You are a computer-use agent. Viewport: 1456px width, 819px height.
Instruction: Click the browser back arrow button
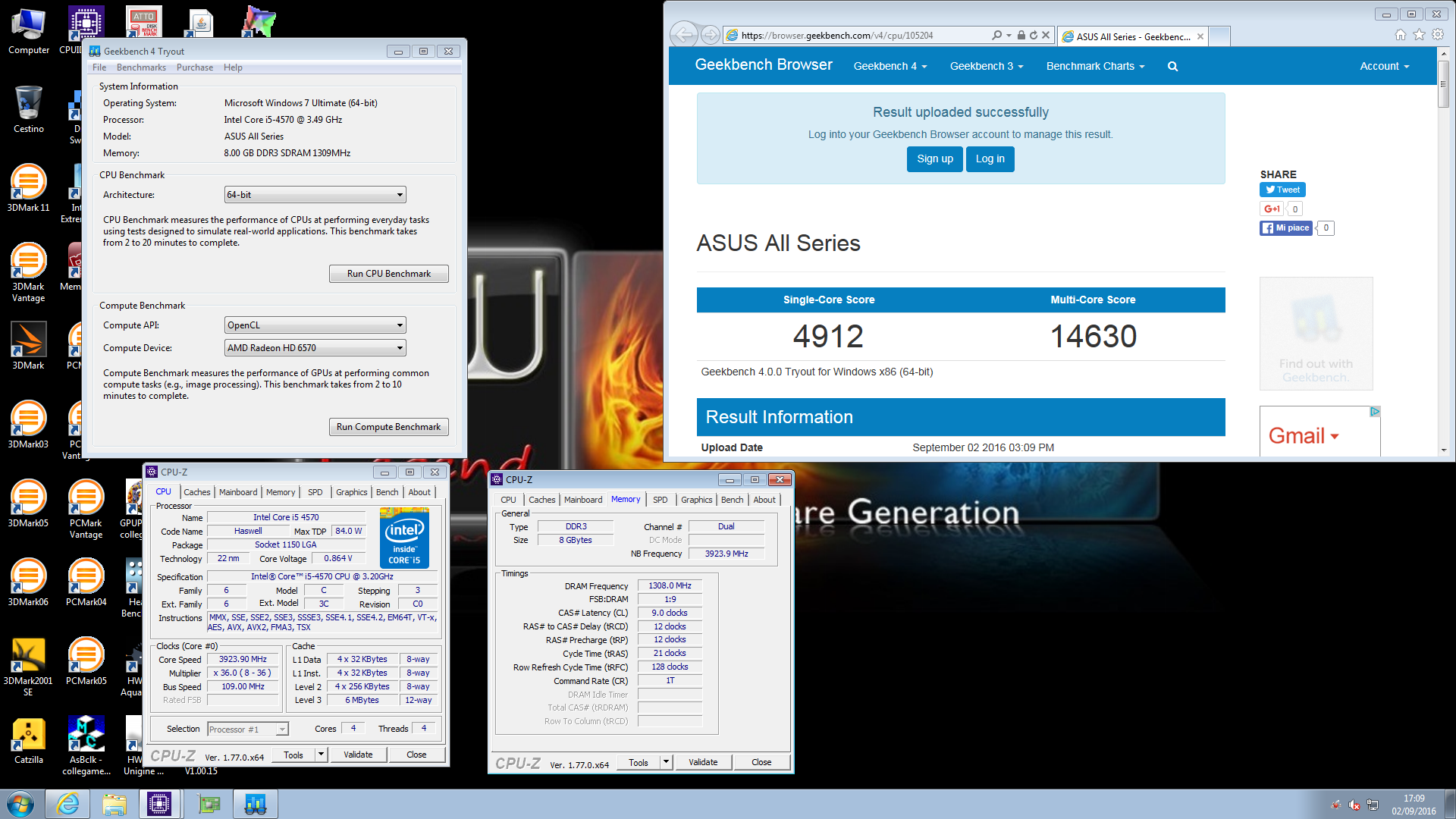[x=683, y=35]
